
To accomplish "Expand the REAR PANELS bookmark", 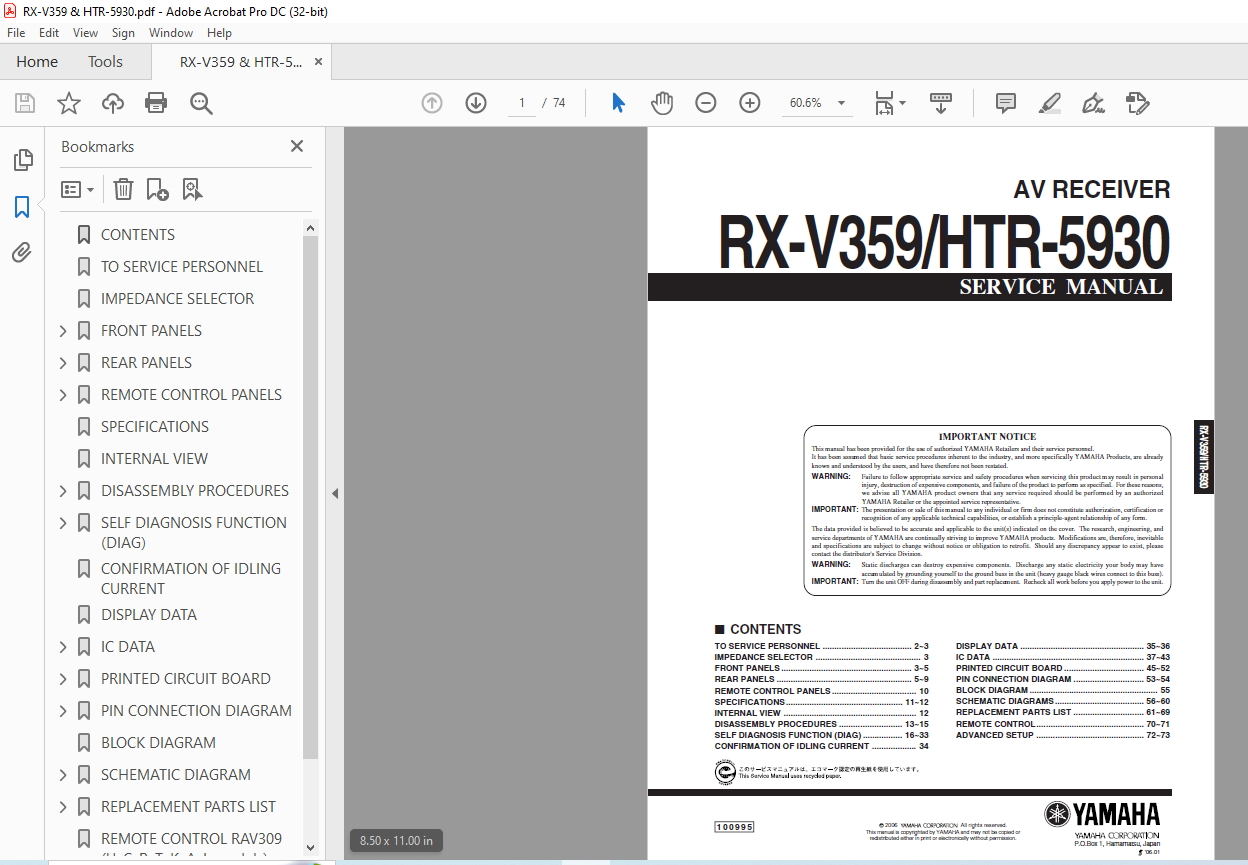I will click(63, 363).
